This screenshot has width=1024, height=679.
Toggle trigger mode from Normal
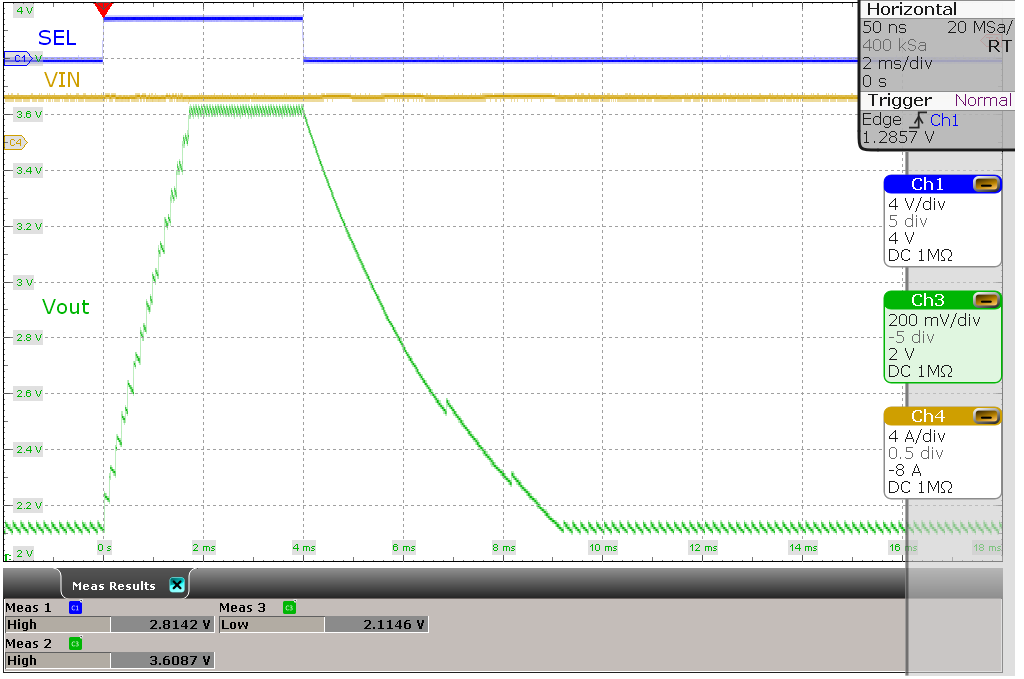(x=981, y=100)
